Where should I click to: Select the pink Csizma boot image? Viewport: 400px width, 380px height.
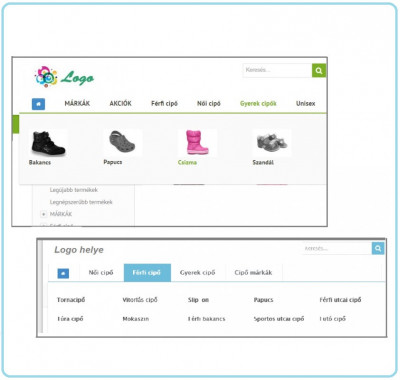click(x=197, y=142)
